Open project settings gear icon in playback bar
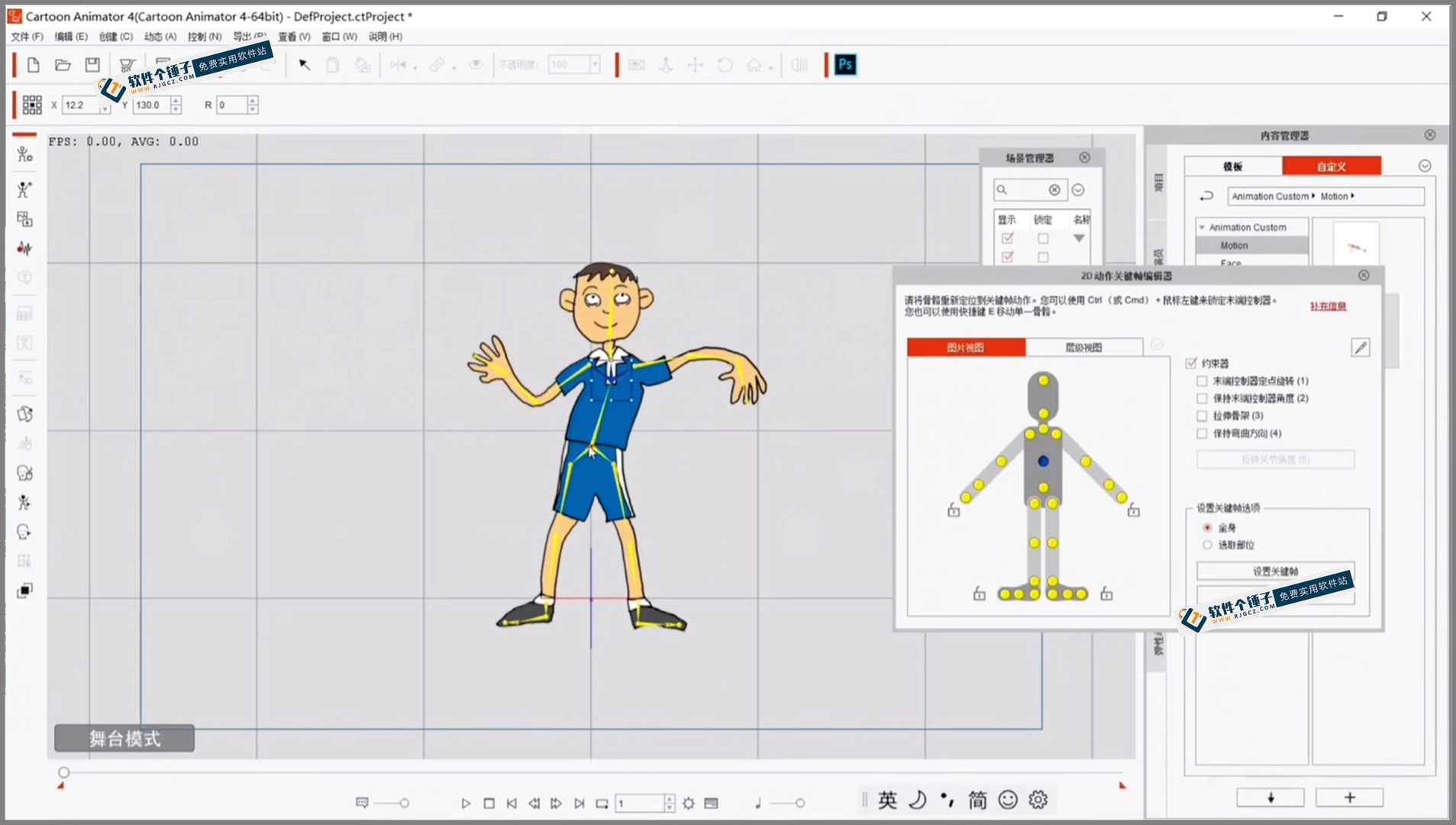The height and width of the screenshot is (825, 1456). 689,803
